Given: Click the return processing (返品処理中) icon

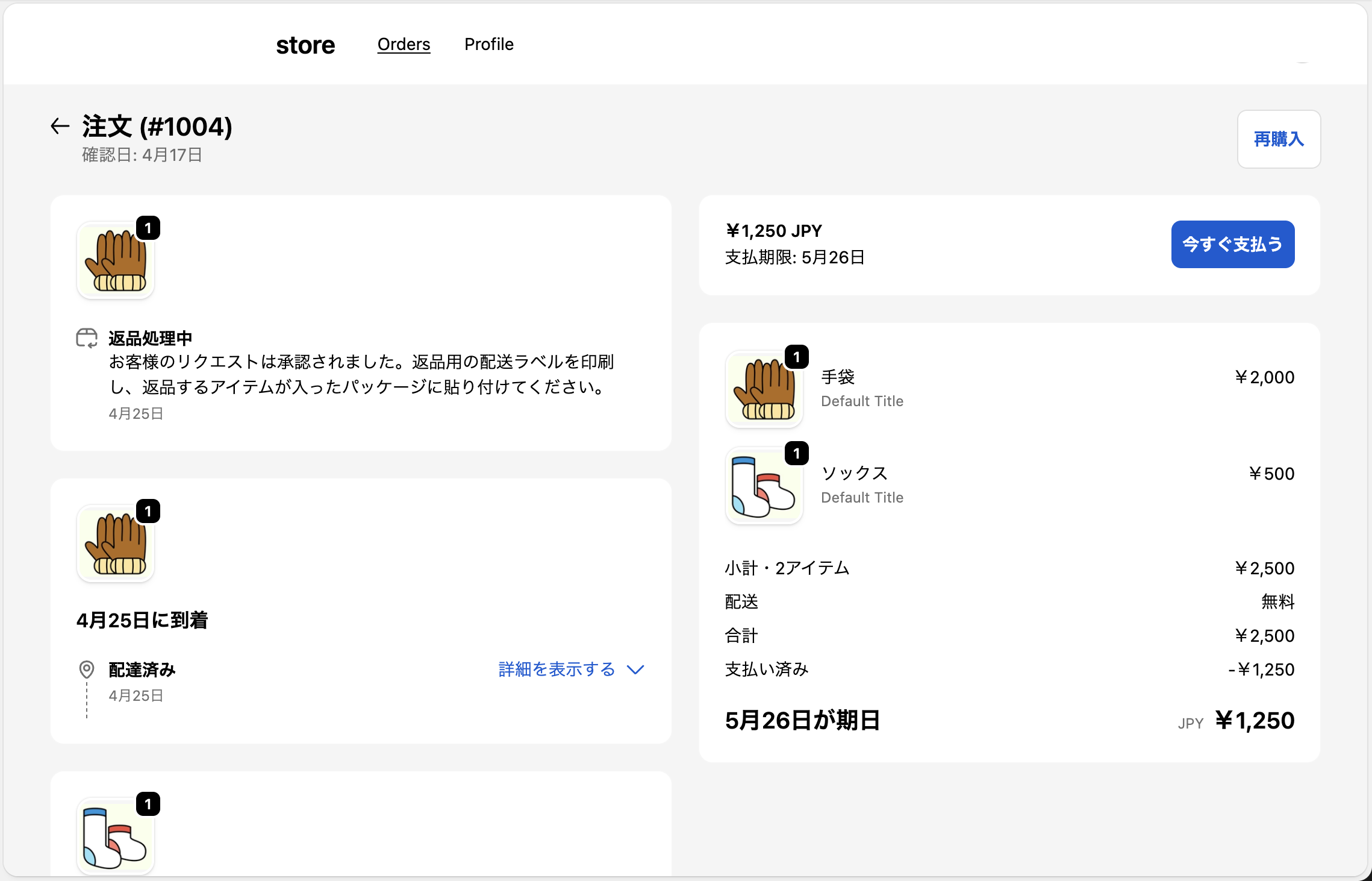Looking at the screenshot, I should coord(87,339).
